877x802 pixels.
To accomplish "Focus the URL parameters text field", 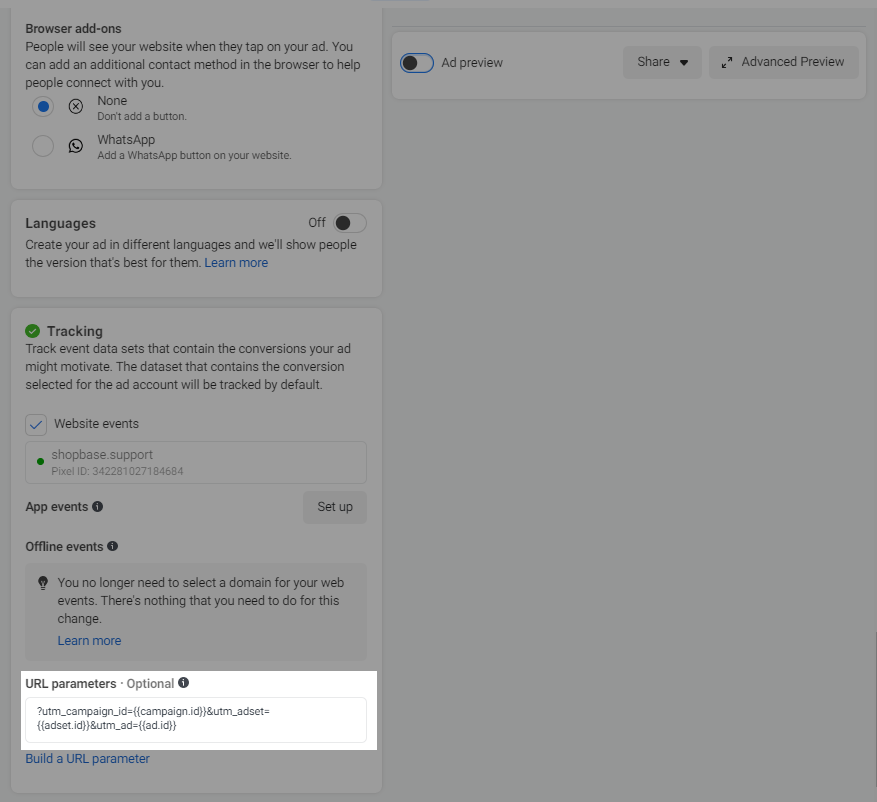I will coord(196,720).
